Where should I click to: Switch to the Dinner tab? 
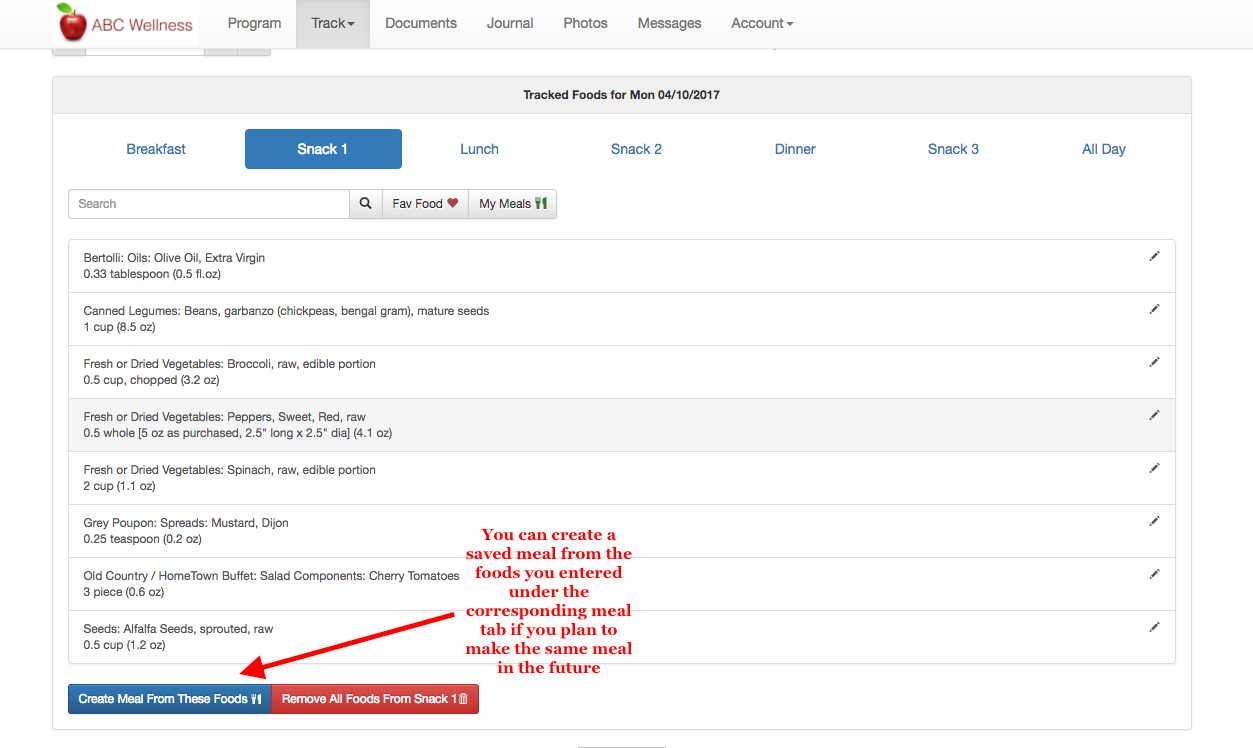click(795, 149)
